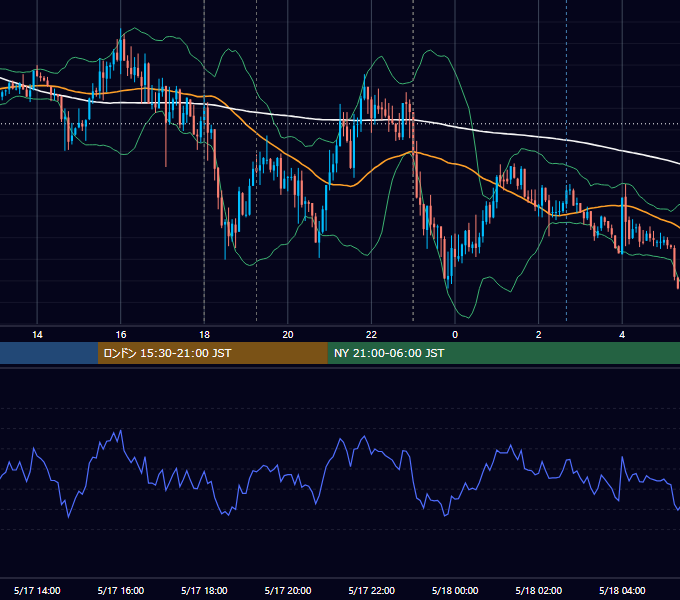Click the 5/17 18:00 date label
This screenshot has height=600, width=680.
coord(204,590)
